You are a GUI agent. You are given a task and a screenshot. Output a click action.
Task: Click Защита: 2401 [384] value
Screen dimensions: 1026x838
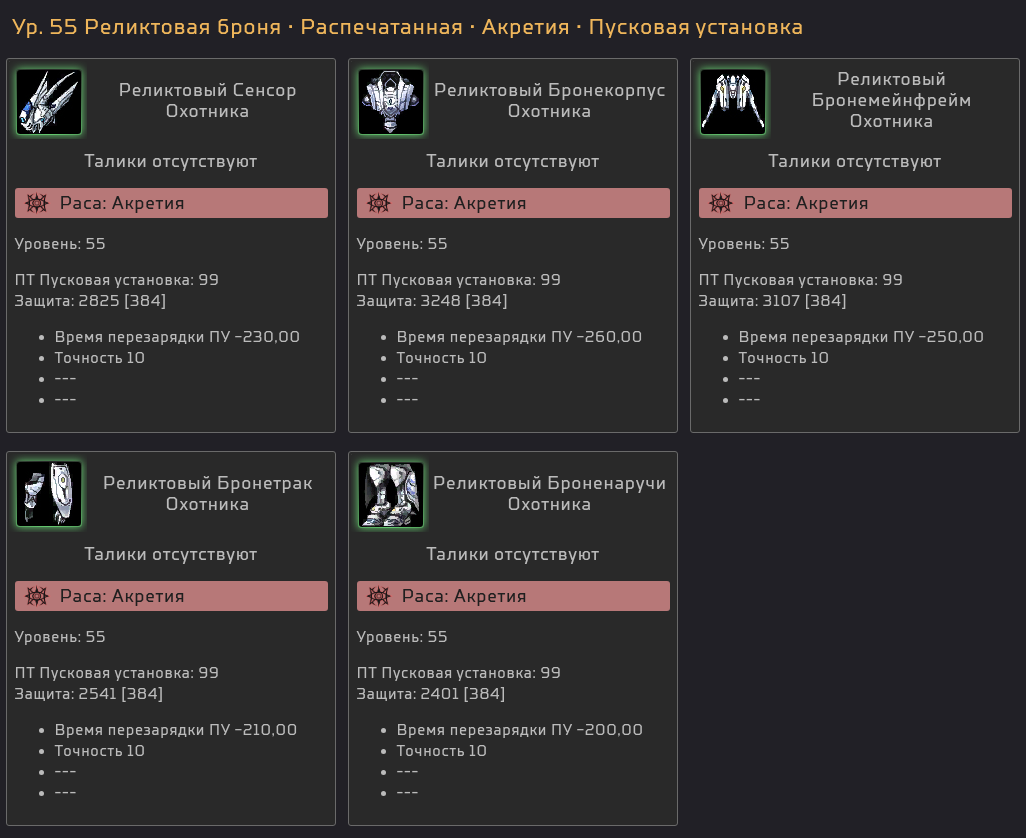pos(431,693)
